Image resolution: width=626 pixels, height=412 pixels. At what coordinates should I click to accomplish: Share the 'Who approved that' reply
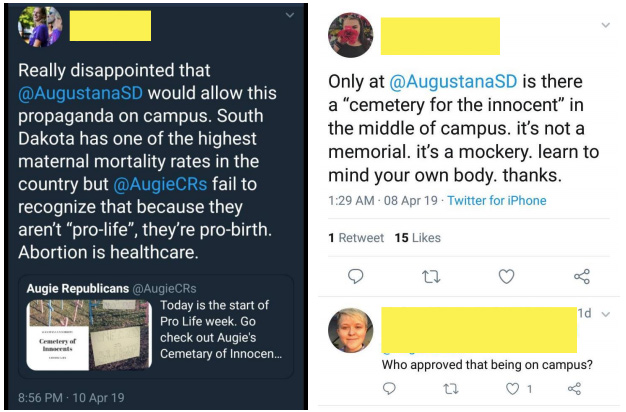coord(574,388)
